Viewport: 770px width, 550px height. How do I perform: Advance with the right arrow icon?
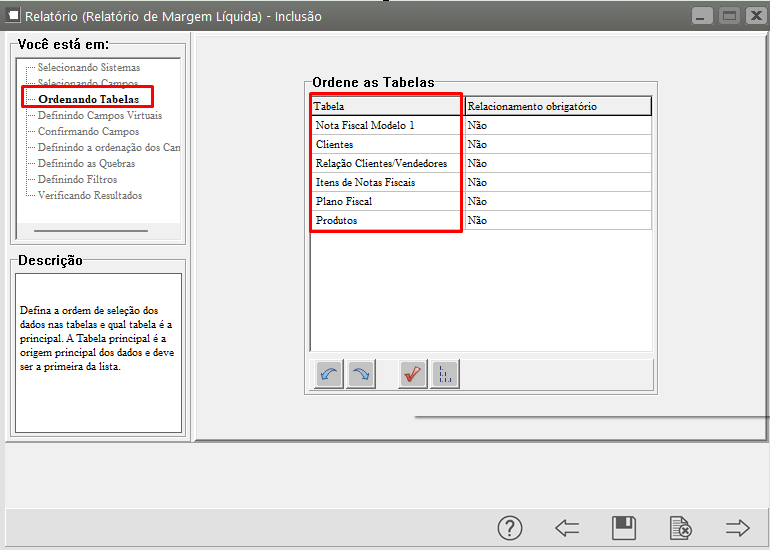738,528
